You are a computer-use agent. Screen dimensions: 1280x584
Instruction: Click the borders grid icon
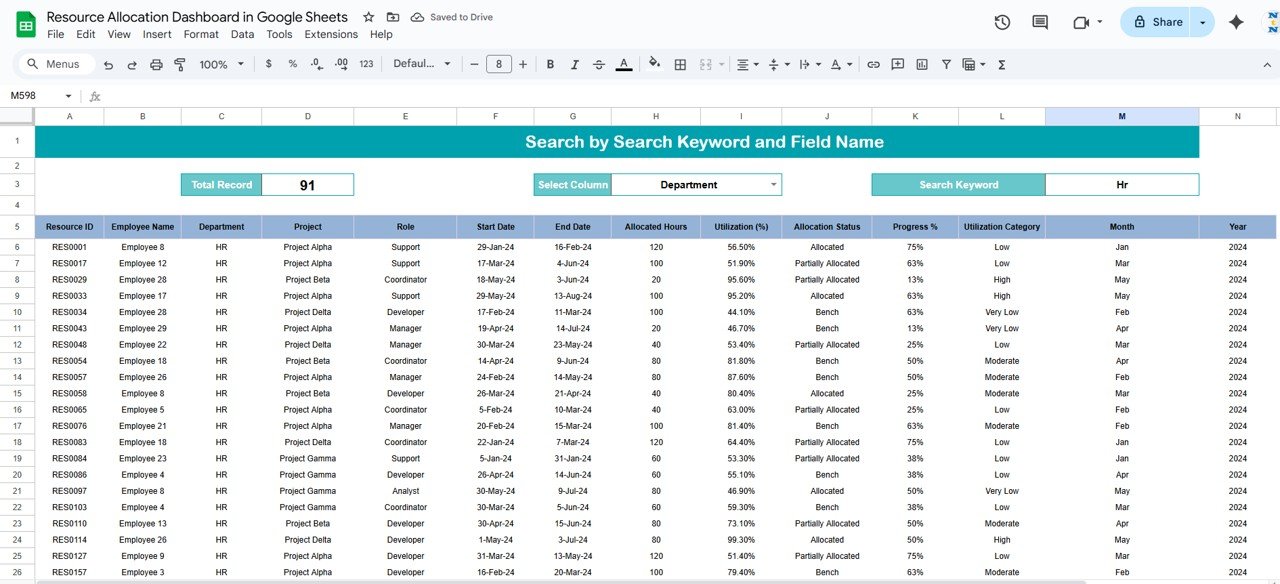(x=680, y=64)
